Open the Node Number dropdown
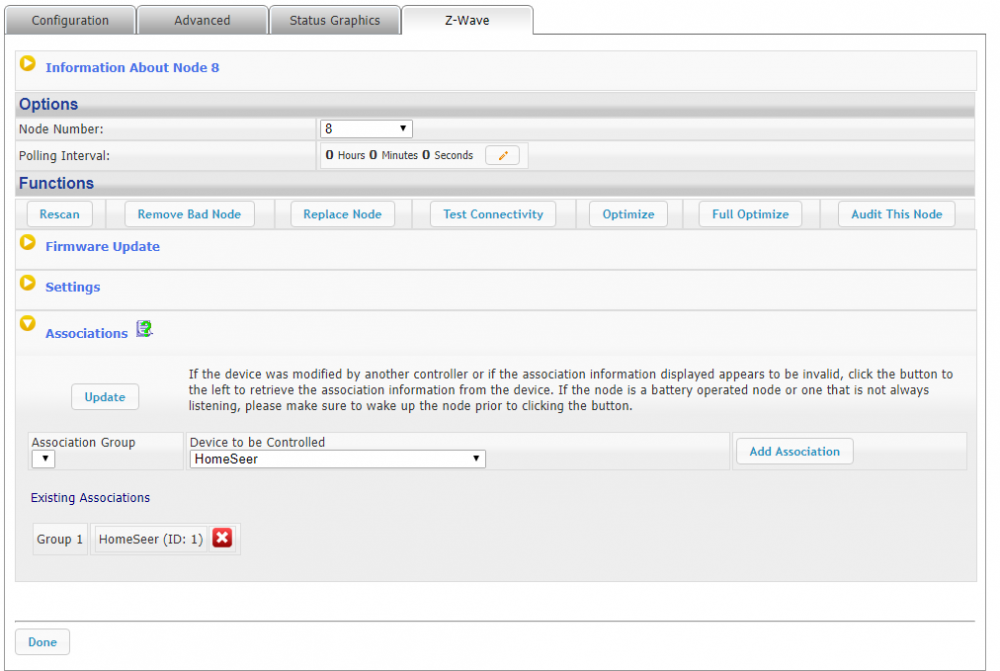 click(x=366, y=129)
